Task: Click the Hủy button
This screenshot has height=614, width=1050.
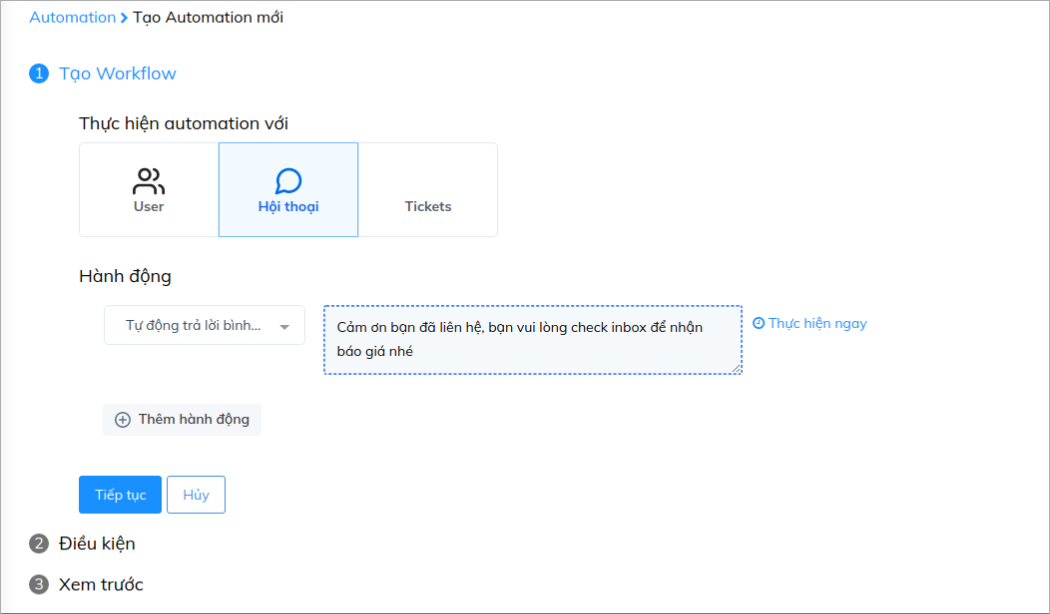Action: 196,495
